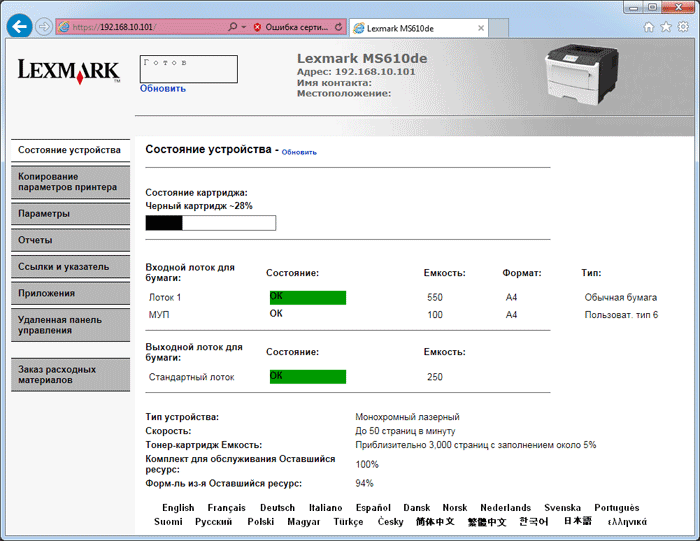Click Монохромный лазерный device type value
This screenshot has height=541, width=700.
coord(407,417)
